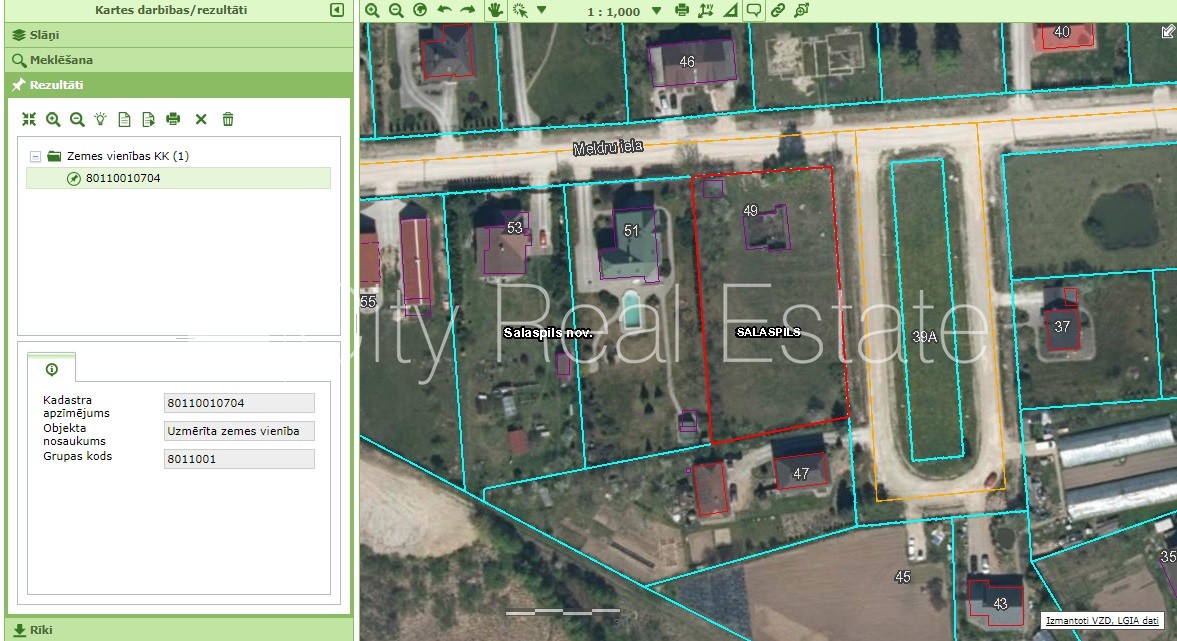Select the XY coordinates tool
The image size is (1177, 641).
pos(706,10)
